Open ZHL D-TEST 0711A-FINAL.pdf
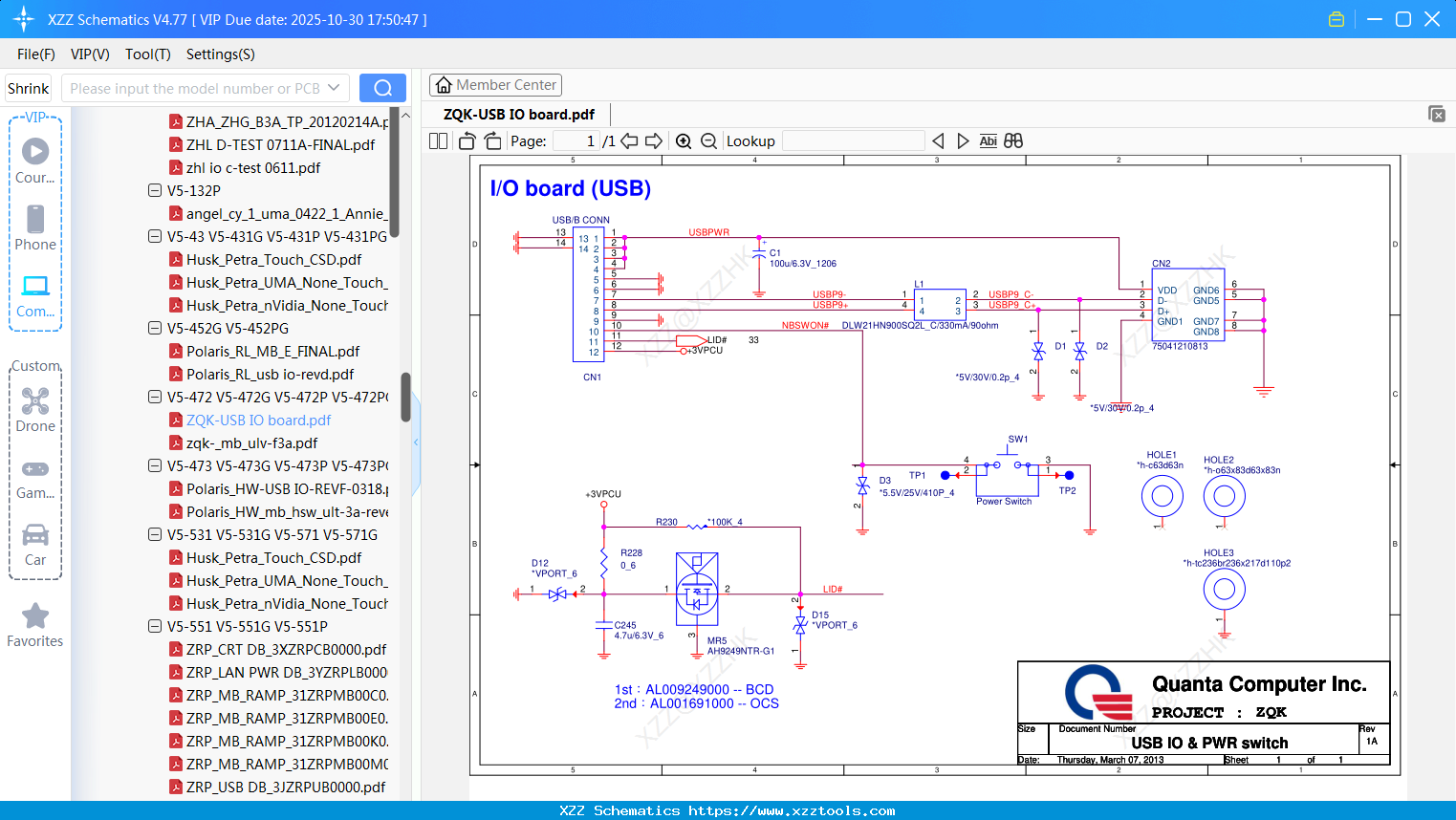The image size is (1456, 820). pyautogui.click(x=280, y=144)
